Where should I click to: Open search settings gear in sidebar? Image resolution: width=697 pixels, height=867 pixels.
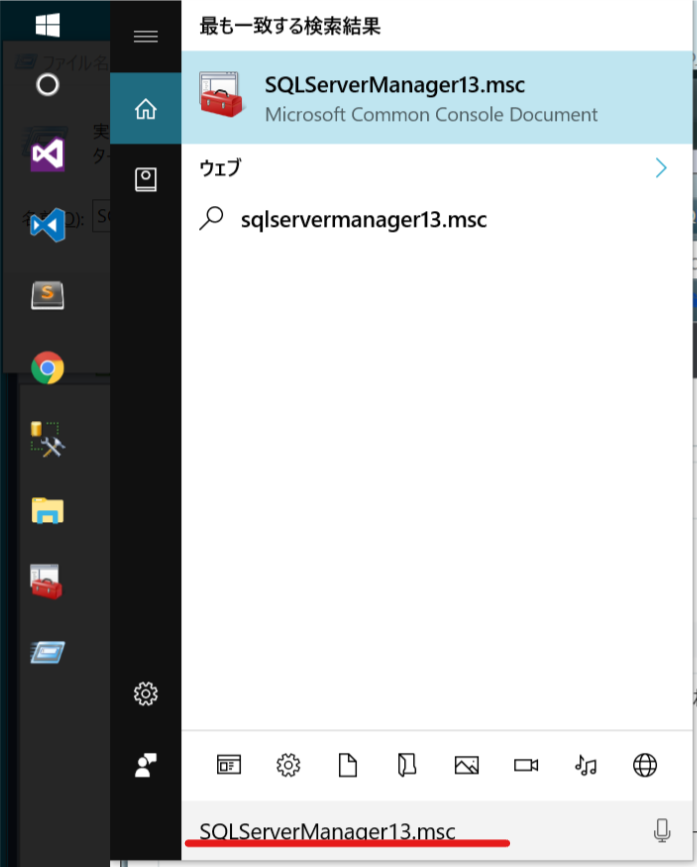tap(146, 693)
